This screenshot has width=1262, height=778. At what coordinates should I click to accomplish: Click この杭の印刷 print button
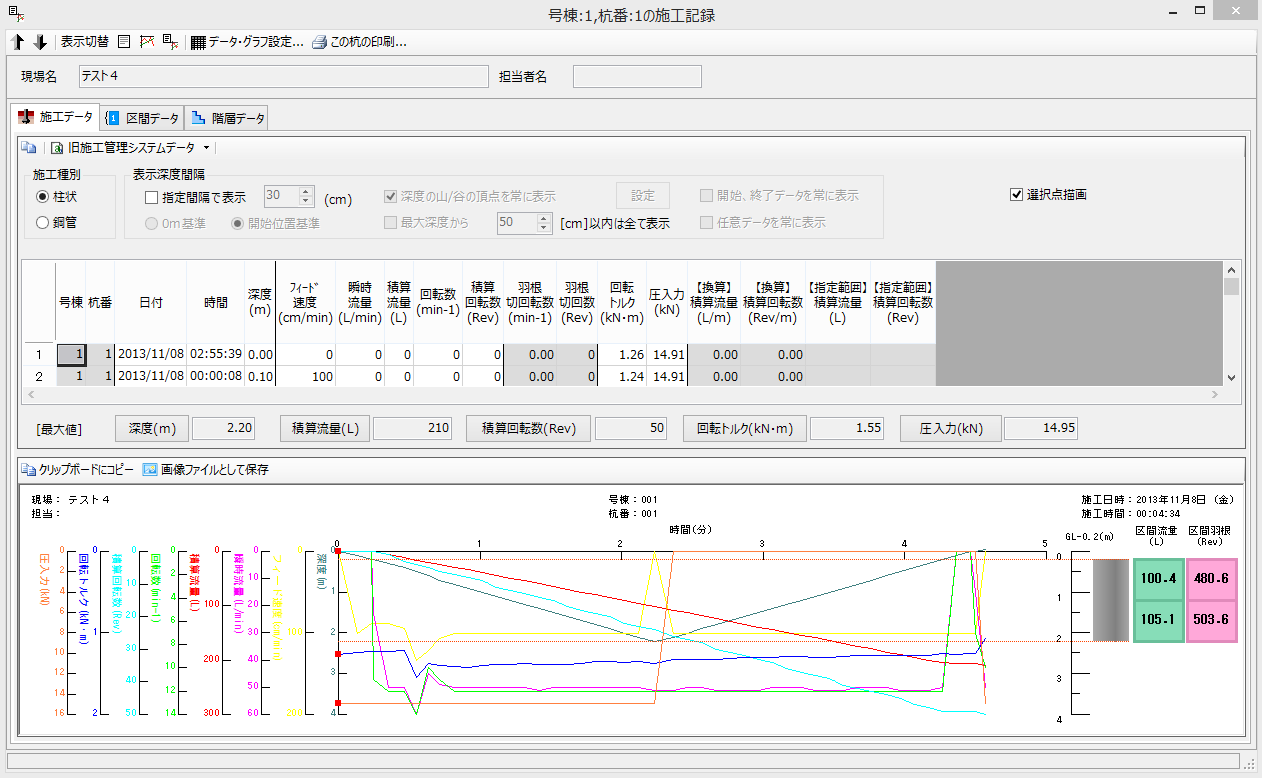[359, 42]
